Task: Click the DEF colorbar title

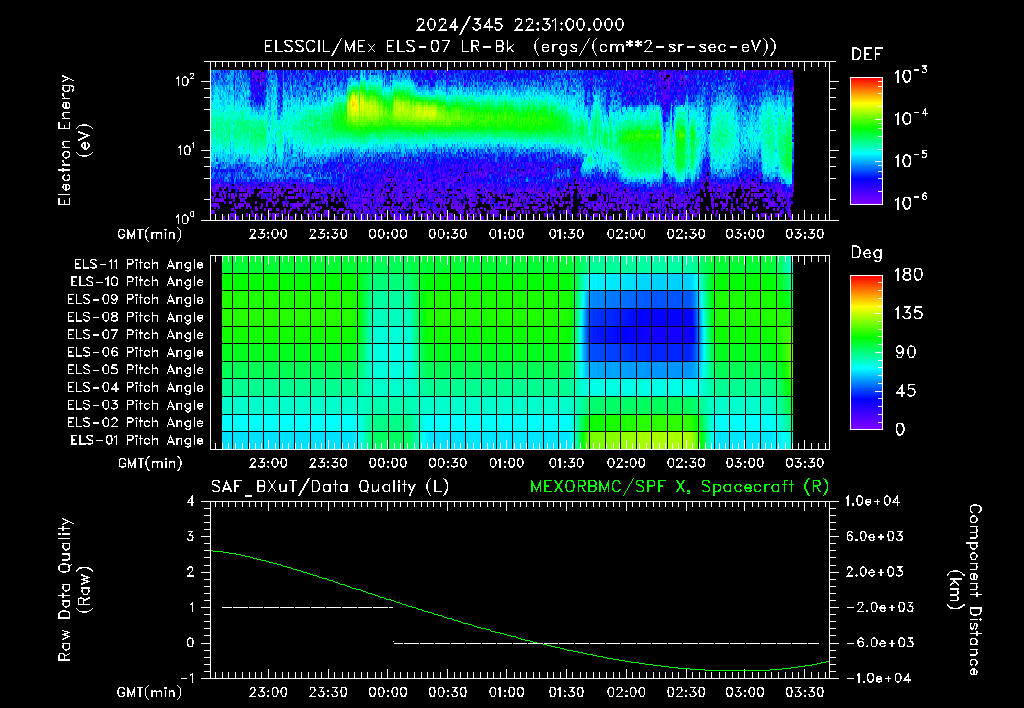Action: click(x=867, y=55)
